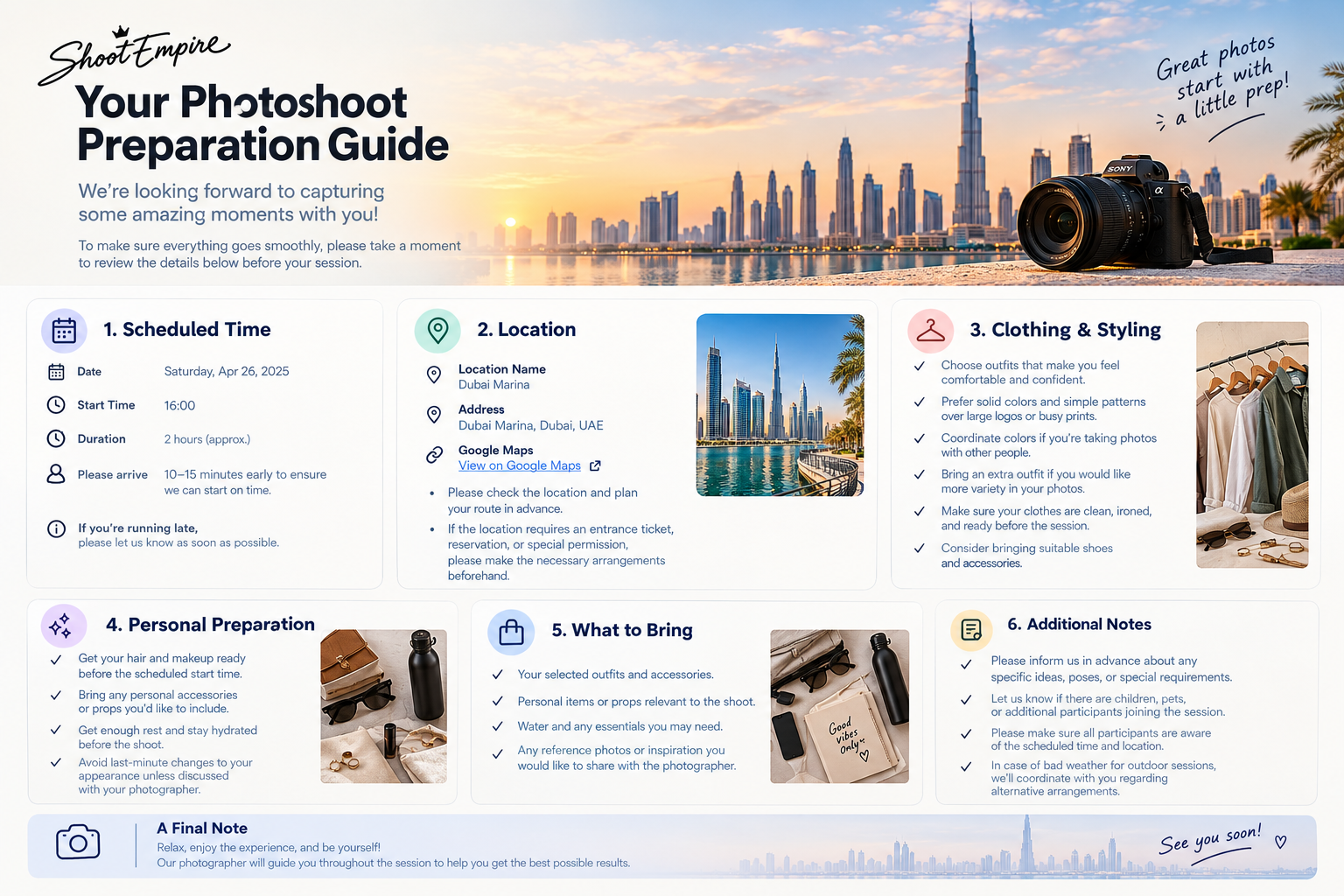Viewport: 1344px width, 896px height.
Task: Click Water and any essentials you may need
Action: pyautogui.click(x=620, y=726)
